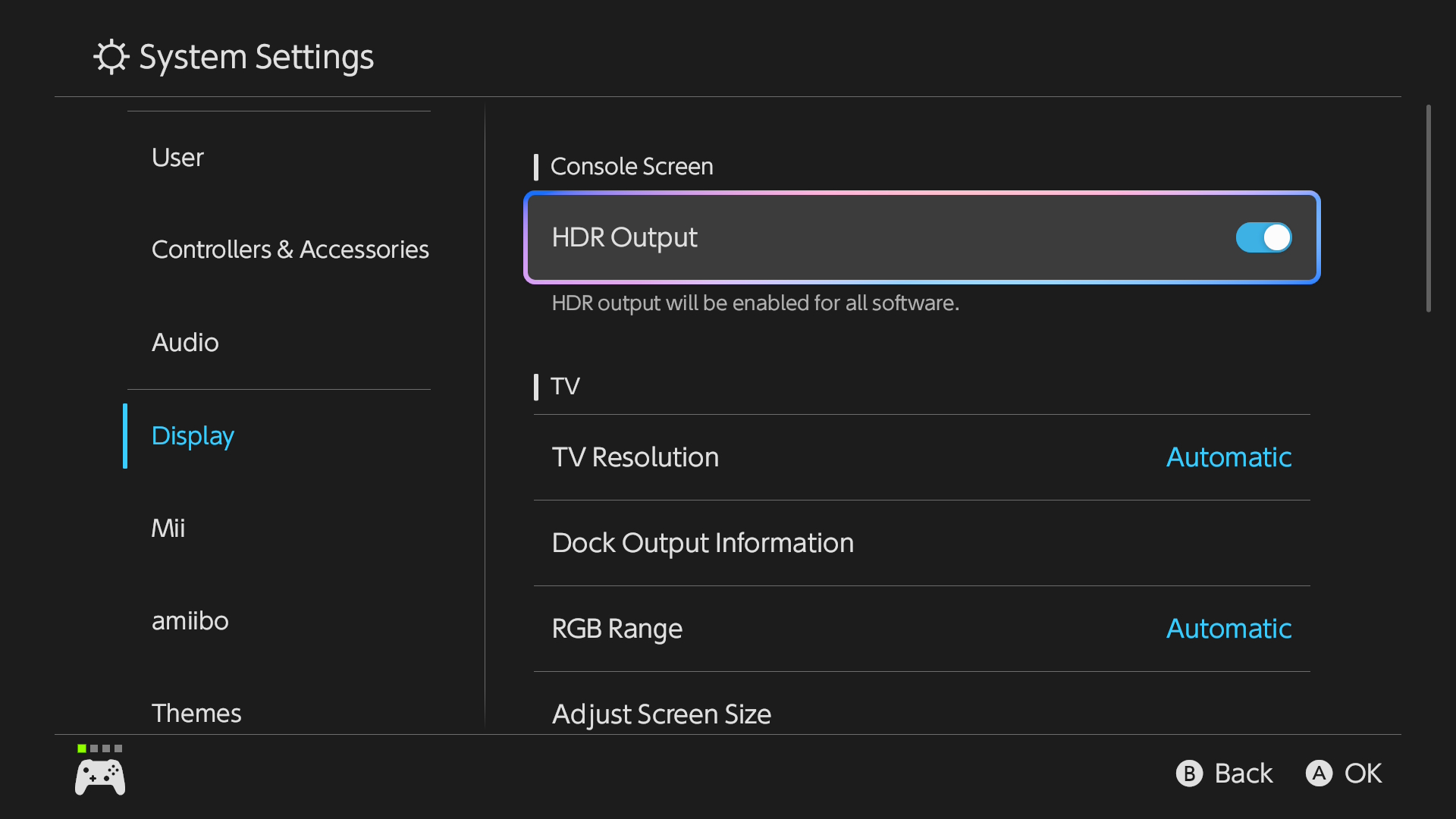Viewport: 1456px width, 819px height.
Task: Open the TV Resolution setting
Action: point(921,457)
